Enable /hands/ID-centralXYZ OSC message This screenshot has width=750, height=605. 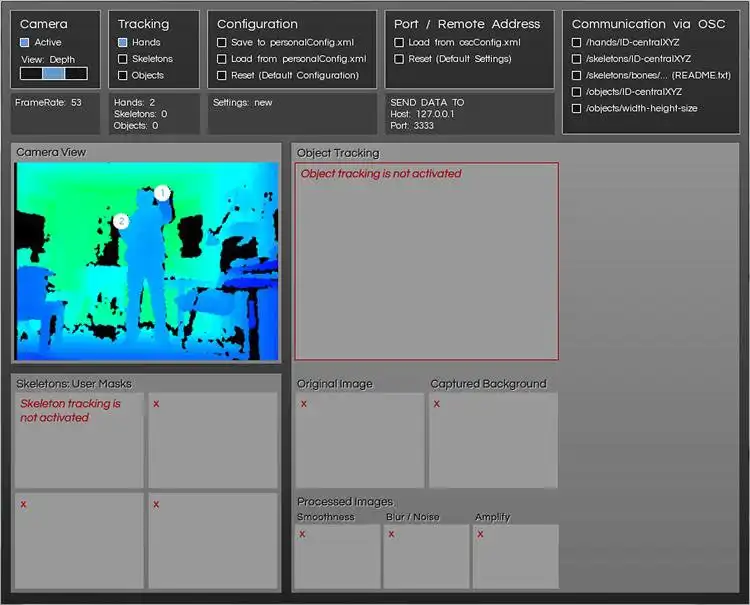click(576, 43)
